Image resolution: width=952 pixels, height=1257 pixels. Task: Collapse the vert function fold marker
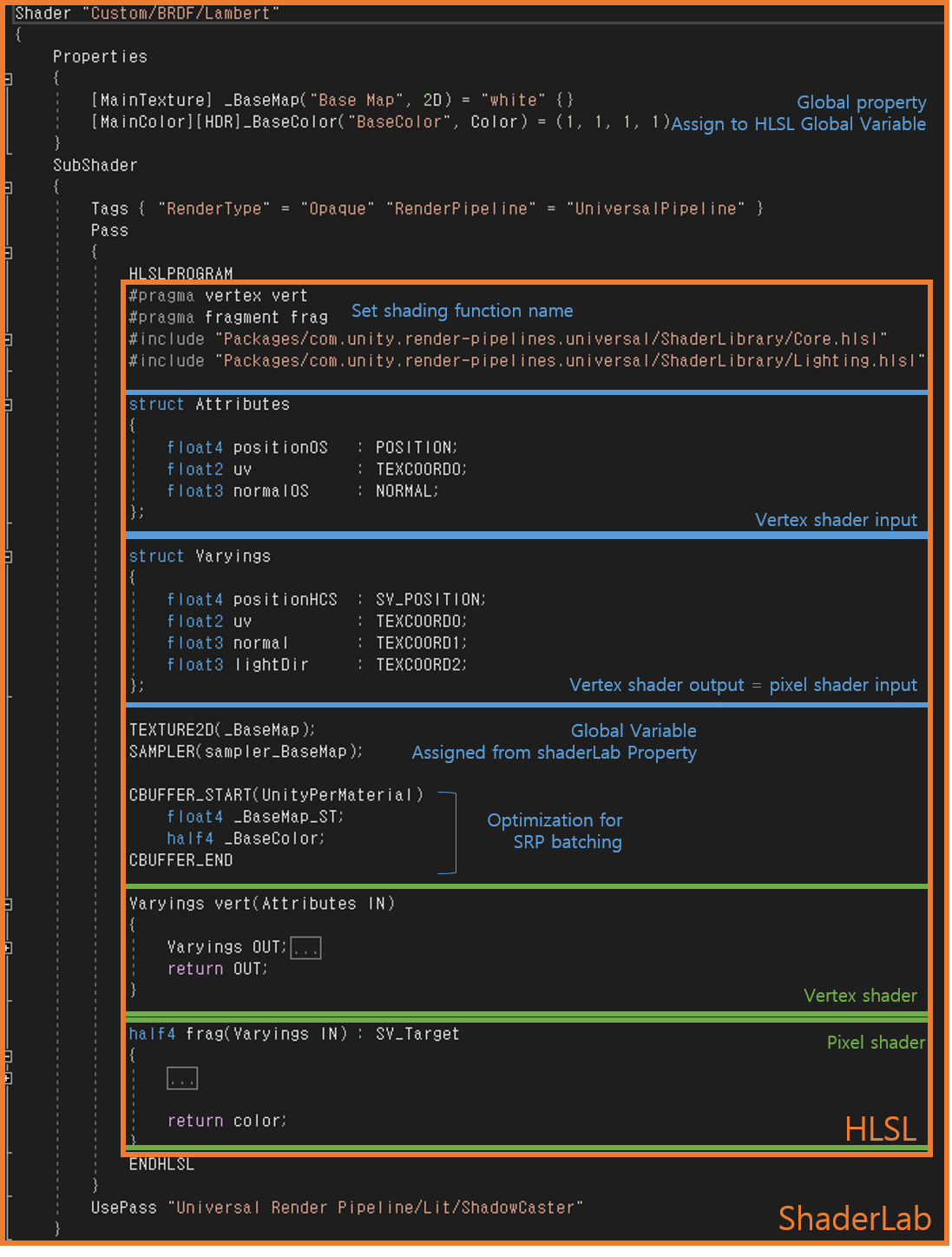pyautogui.click(x=8, y=904)
